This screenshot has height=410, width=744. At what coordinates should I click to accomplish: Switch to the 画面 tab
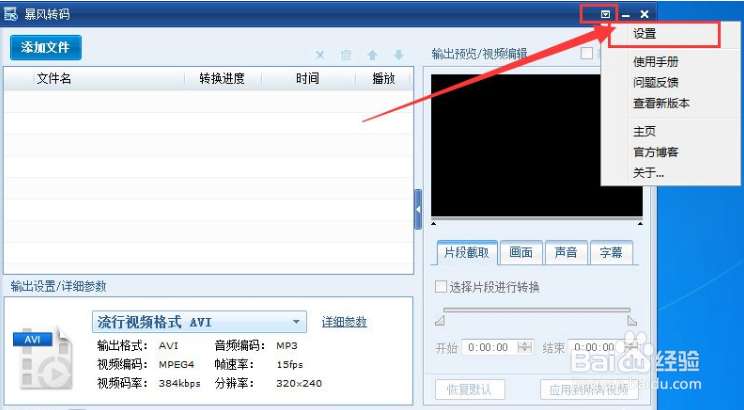[521, 252]
